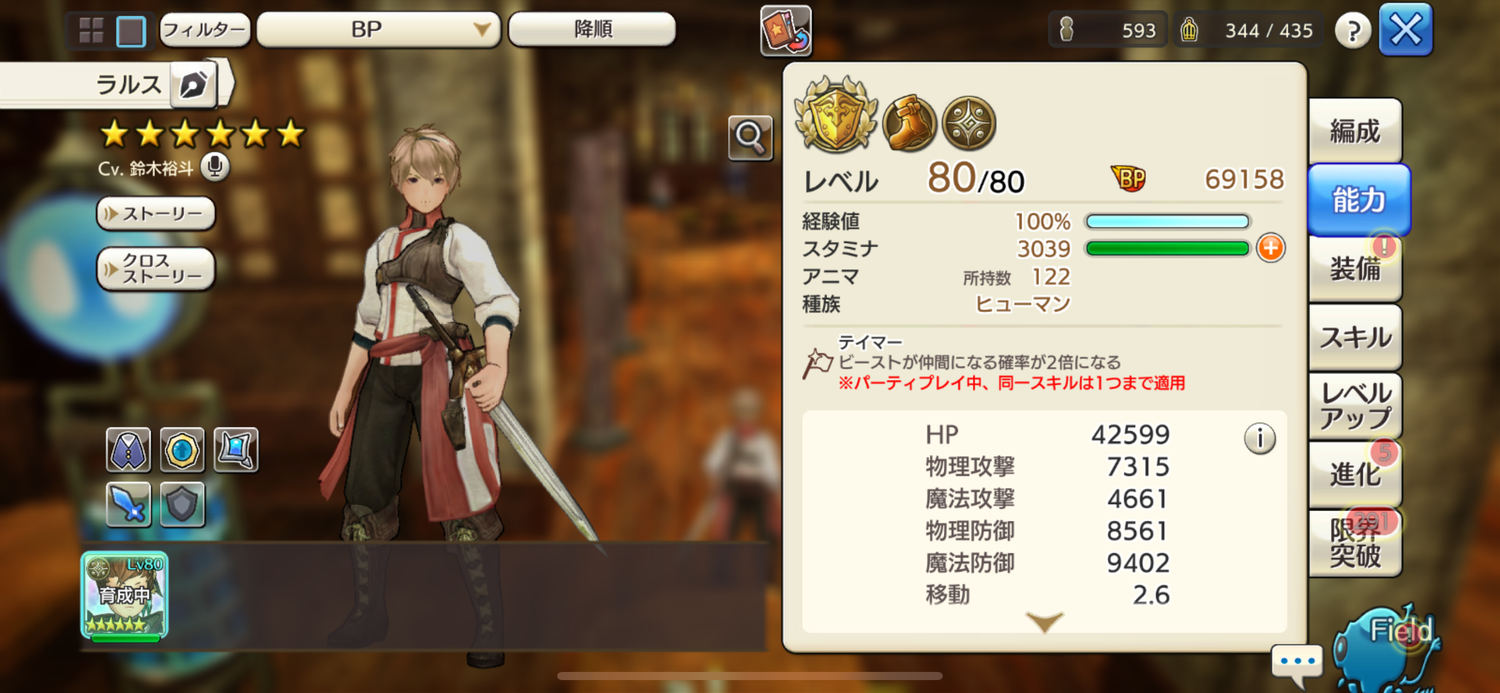Image resolution: width=1500 pixels, height=693 pixels.
Task: Click the magnifying glass zoom icon
Action: [750, 138]
